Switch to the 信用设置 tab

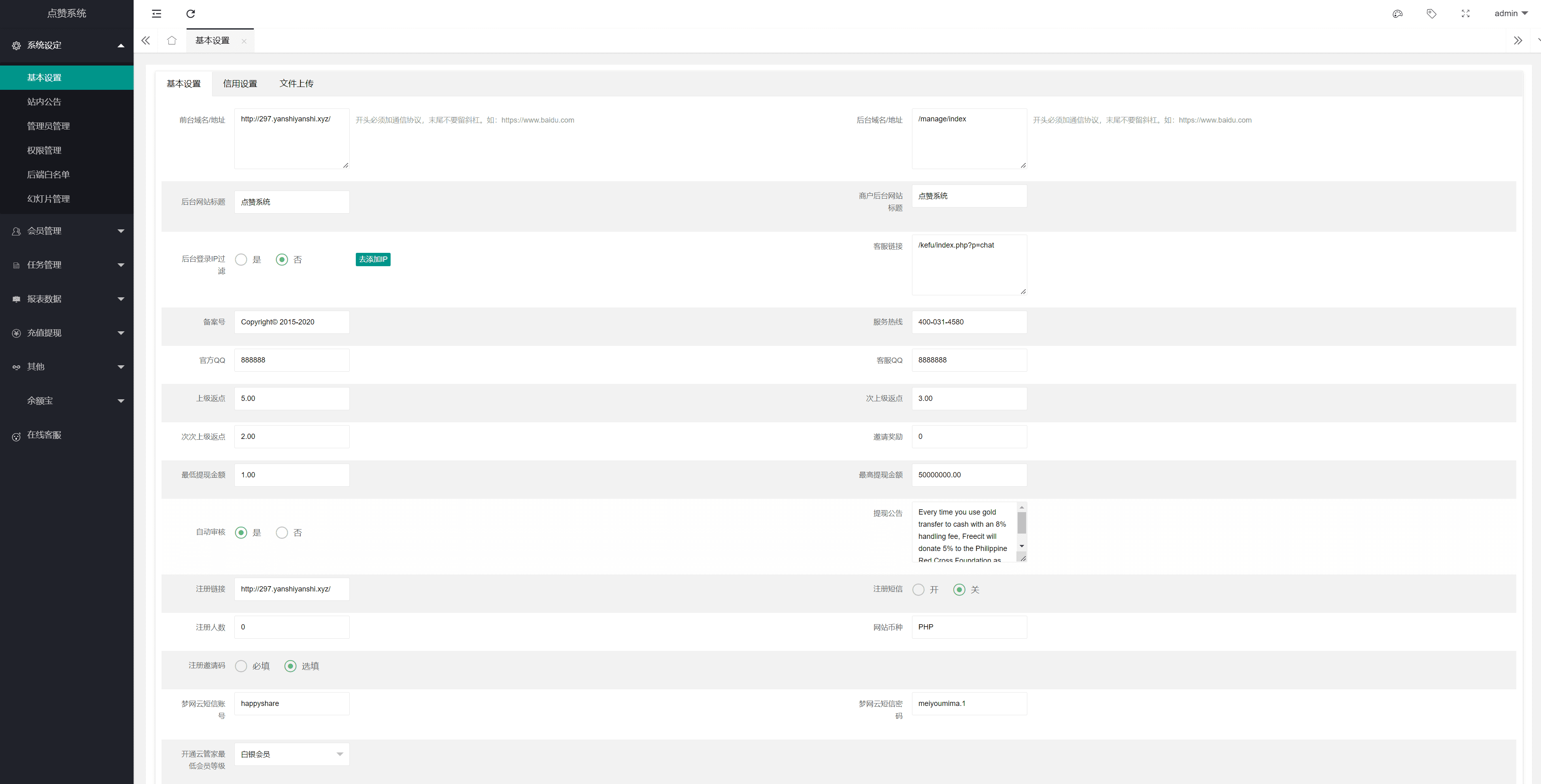(x=240, y=84)
